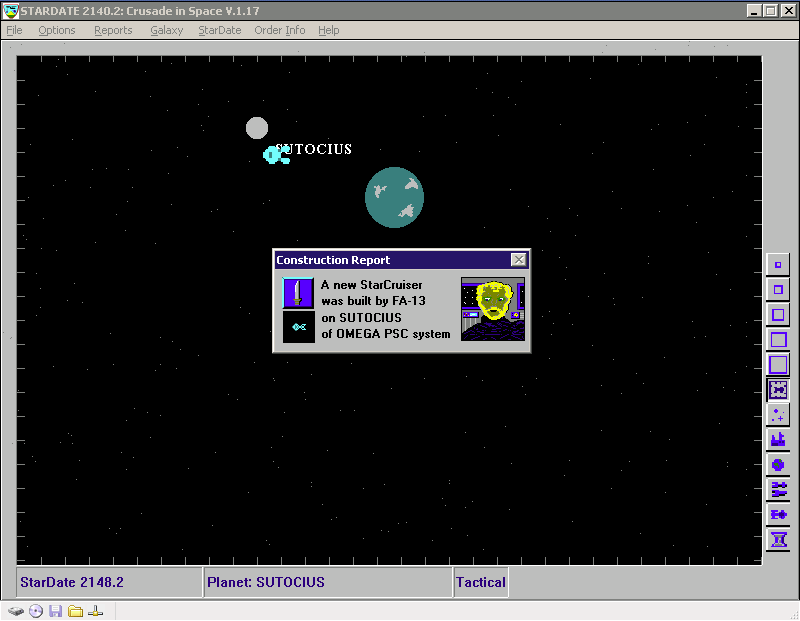This screenshot has width=800, height=621.
Task: Select the second-largest square zoom level button
Action: point(778,340)
